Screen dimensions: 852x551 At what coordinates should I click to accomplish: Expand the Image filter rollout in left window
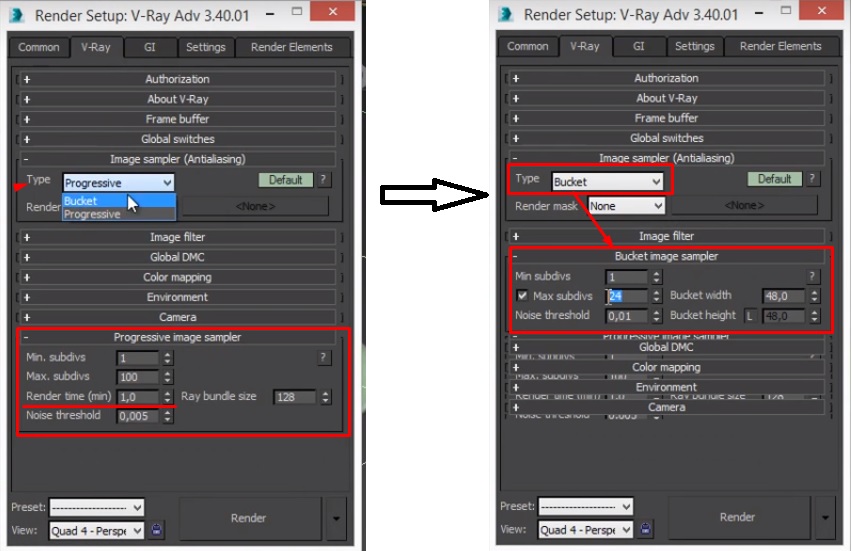178,237
